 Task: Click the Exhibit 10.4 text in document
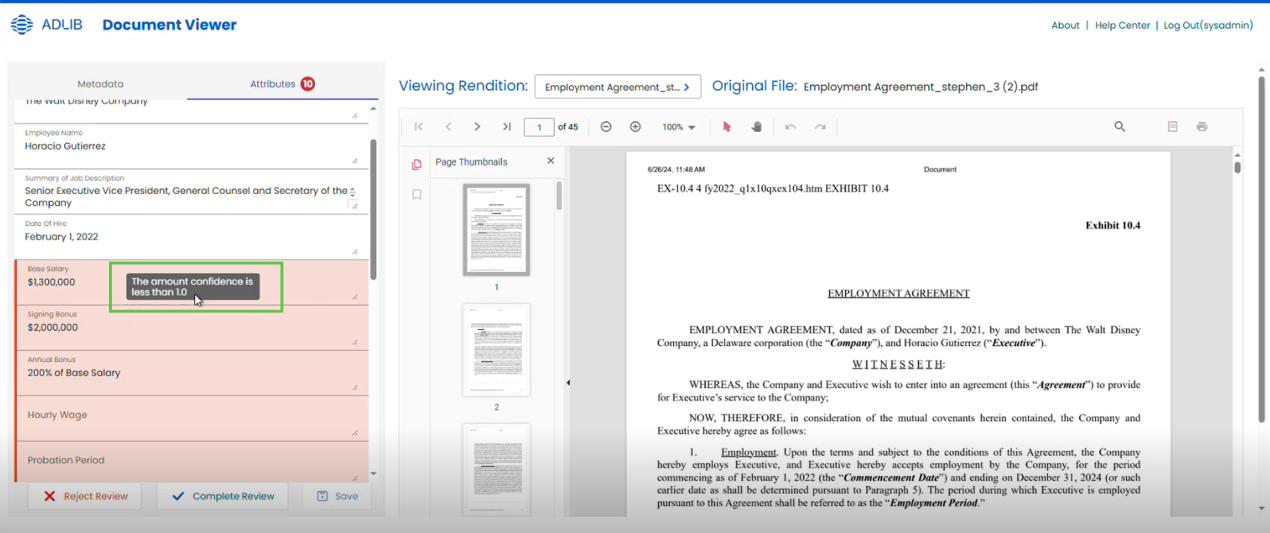point(1112,225)
